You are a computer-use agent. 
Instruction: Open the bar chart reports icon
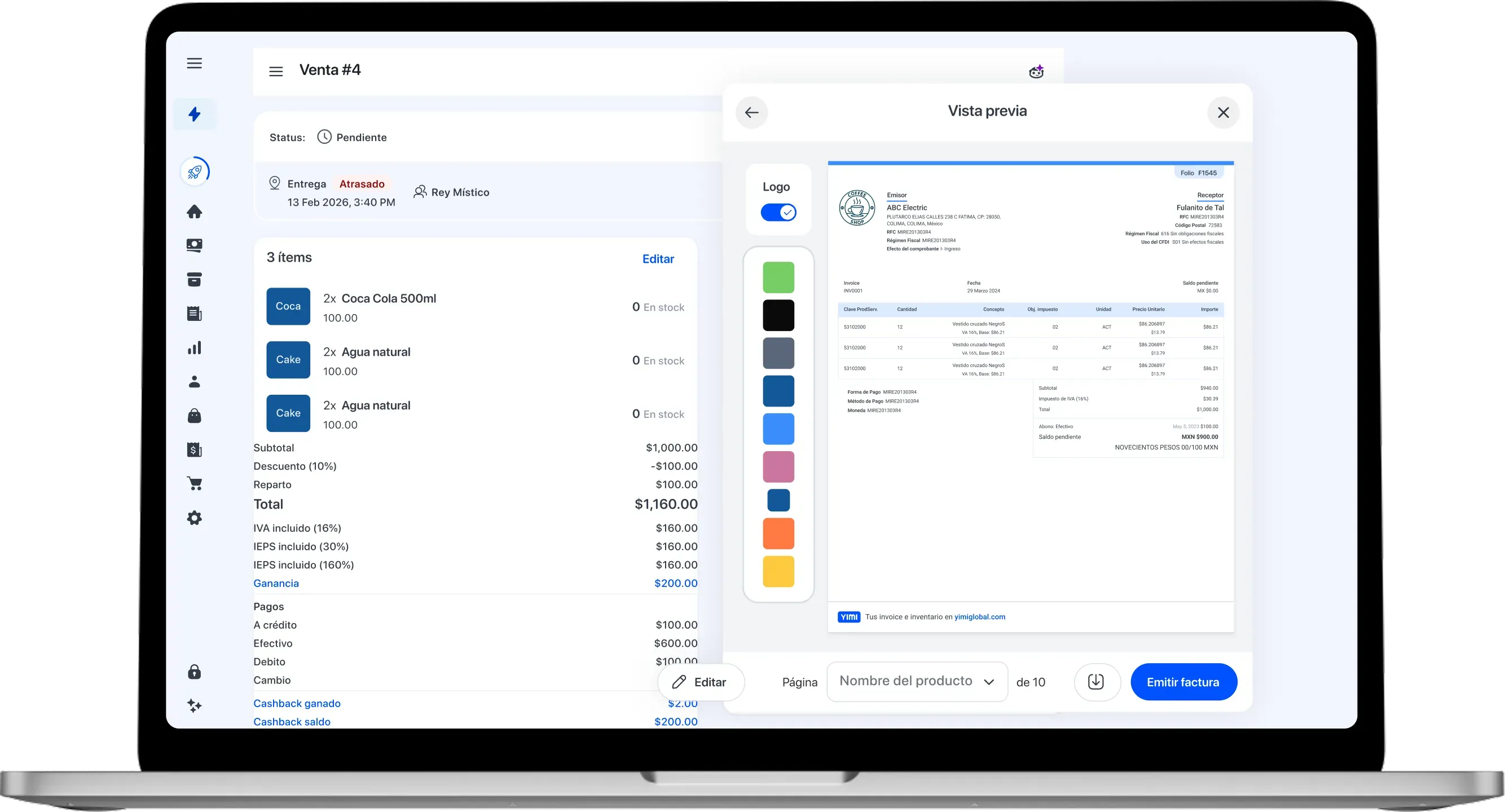(x=195, y=347)
